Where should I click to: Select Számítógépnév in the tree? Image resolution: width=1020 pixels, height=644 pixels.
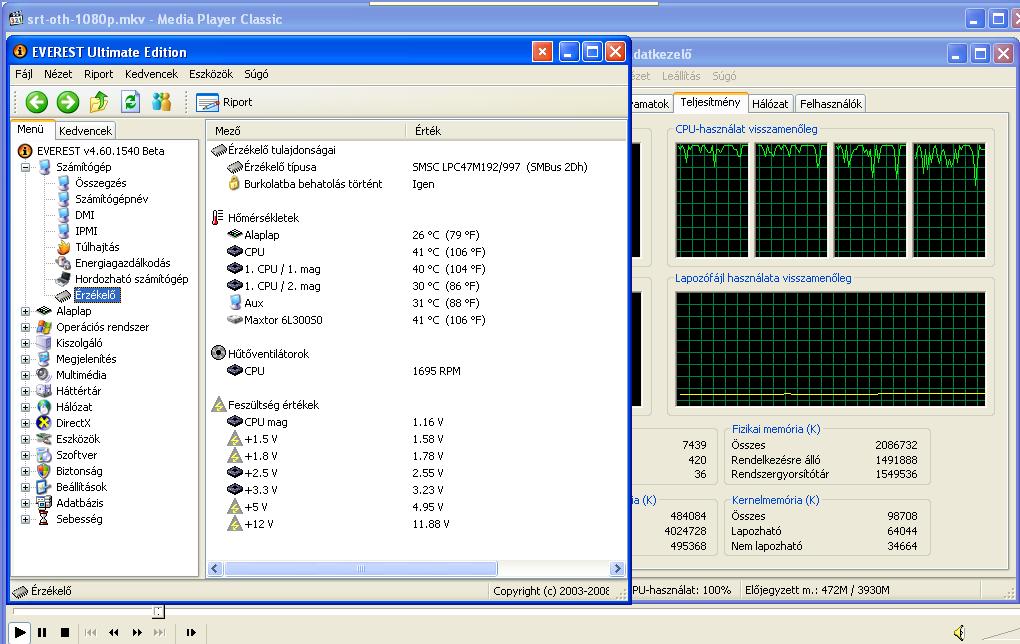[111, 199]
